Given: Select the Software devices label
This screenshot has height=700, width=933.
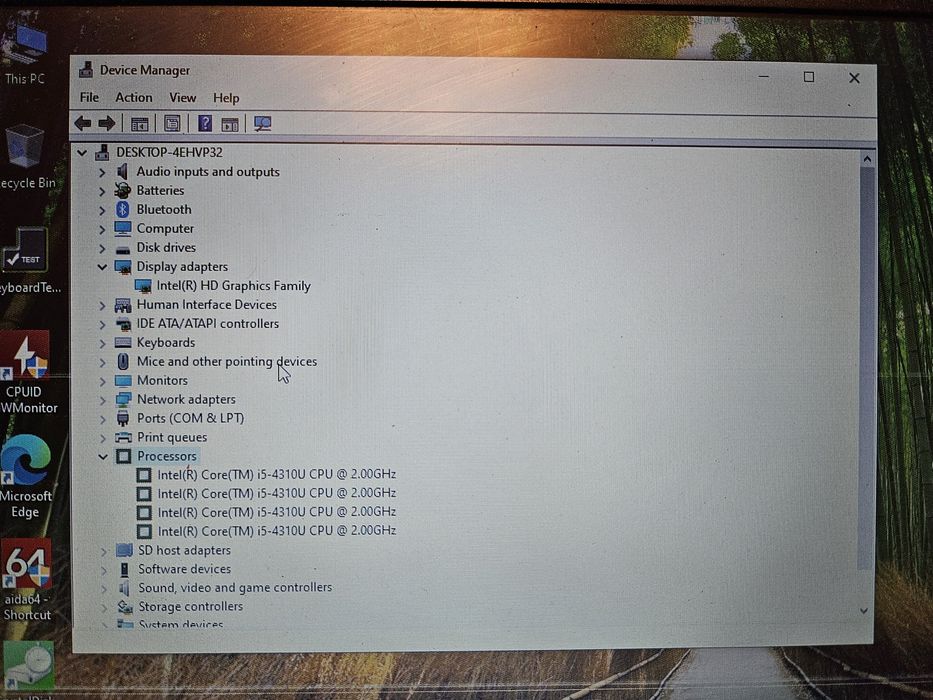Looking at the screenshot, I should [x=184, y=569].
